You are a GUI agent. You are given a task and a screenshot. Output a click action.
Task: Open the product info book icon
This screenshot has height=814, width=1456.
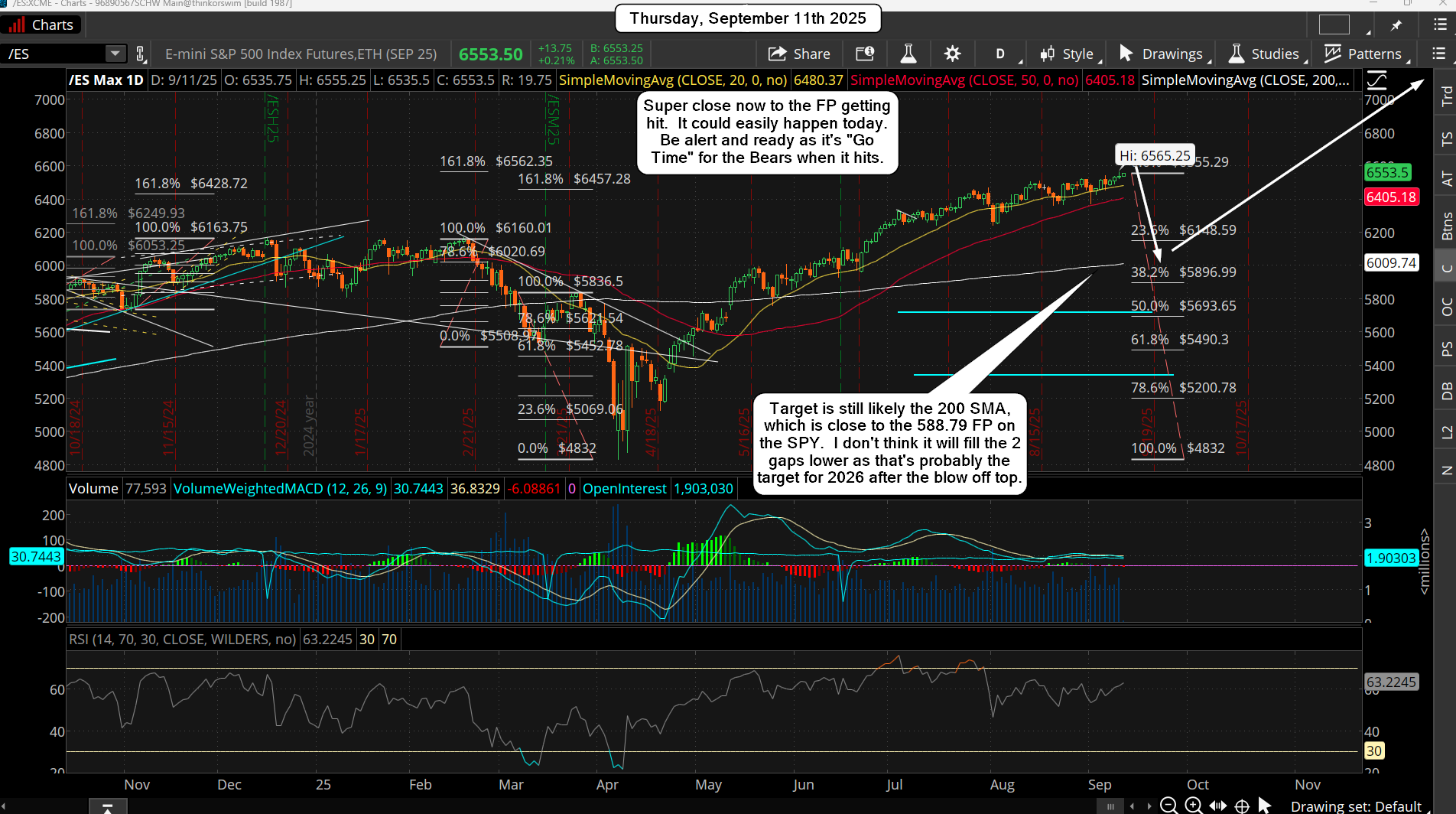[865, 54]
